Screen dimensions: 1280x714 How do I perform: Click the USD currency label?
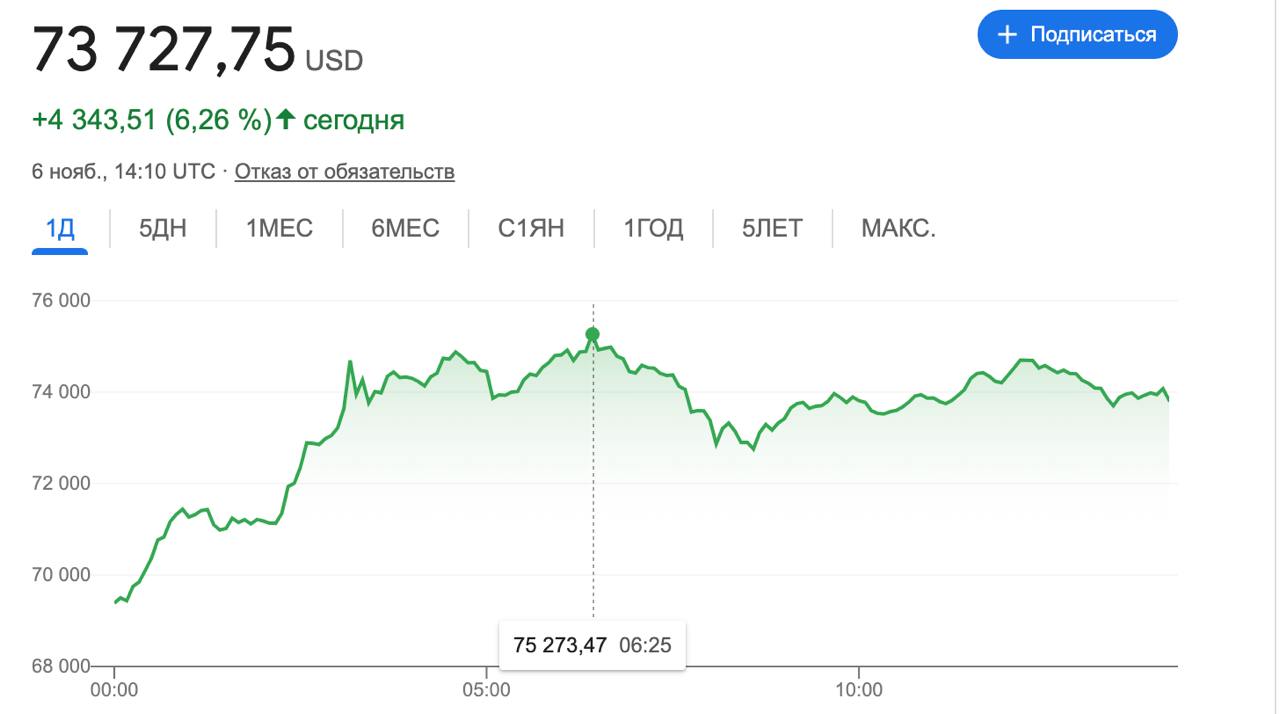(x=334, y=61)
